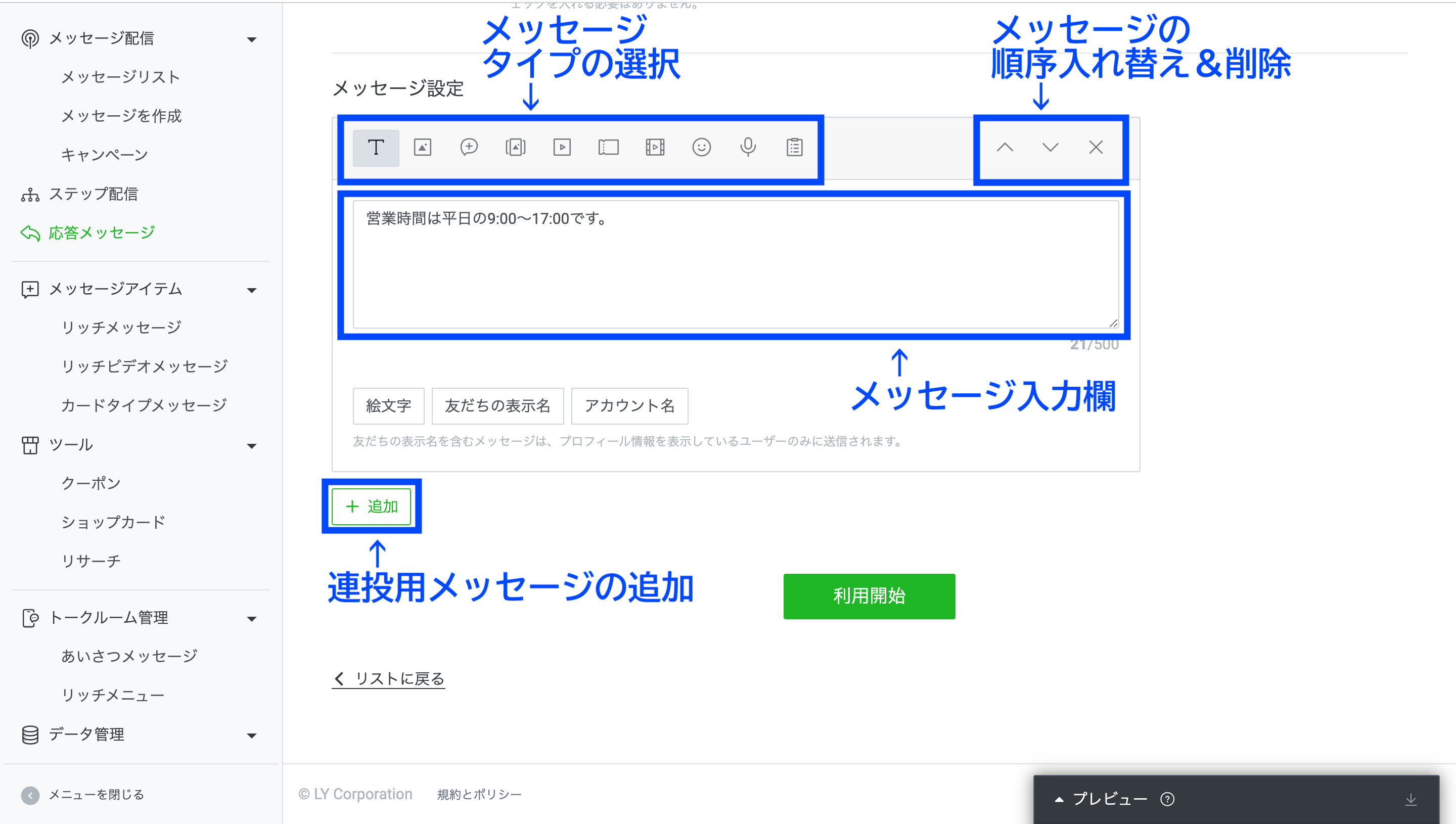Choose the voice message microphone icon
The width and height of the screenshot is (1456, 824).
(x=748, y=148)
